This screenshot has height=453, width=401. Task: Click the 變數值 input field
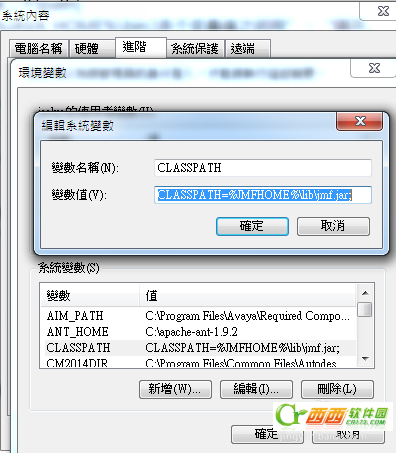click(x=263, y=195)
